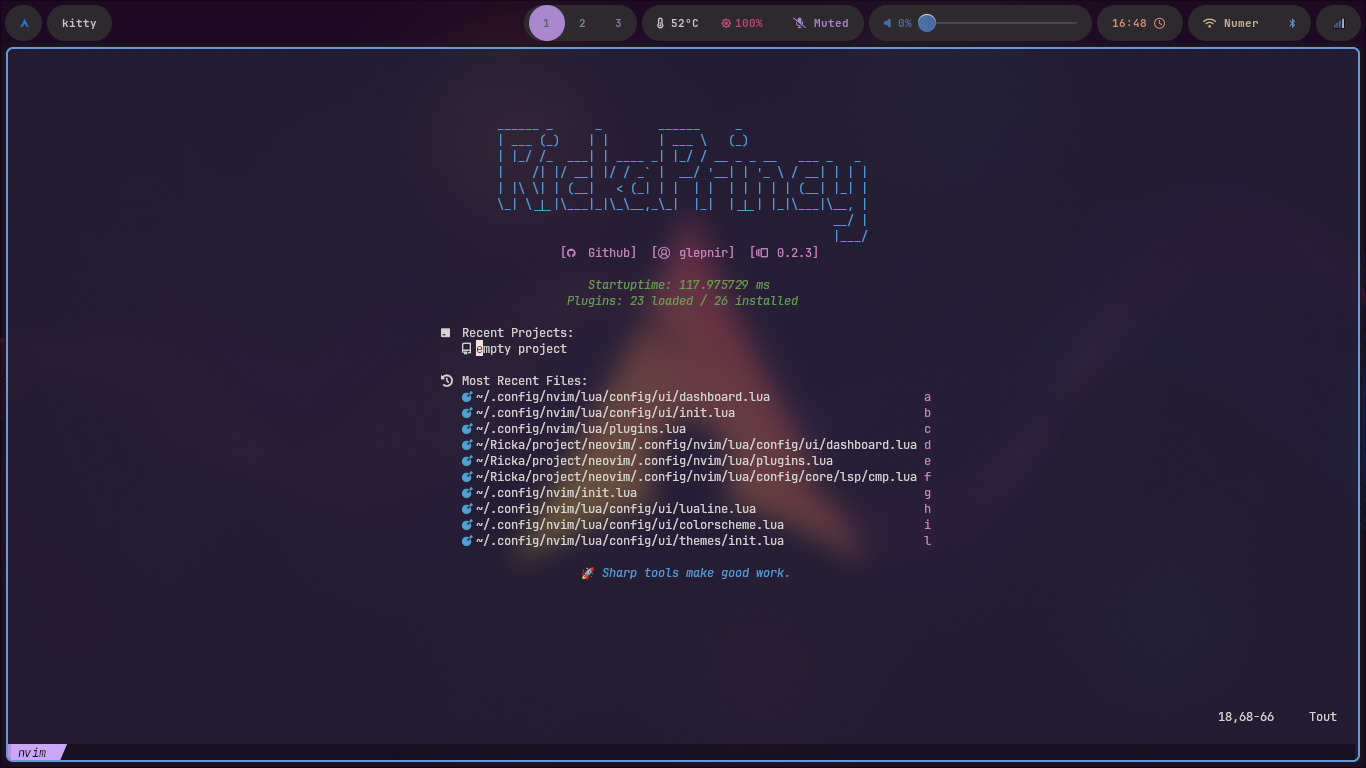Click the Recent Projects section icon
The image size is (1366, 768).
[x=446, y=333]
